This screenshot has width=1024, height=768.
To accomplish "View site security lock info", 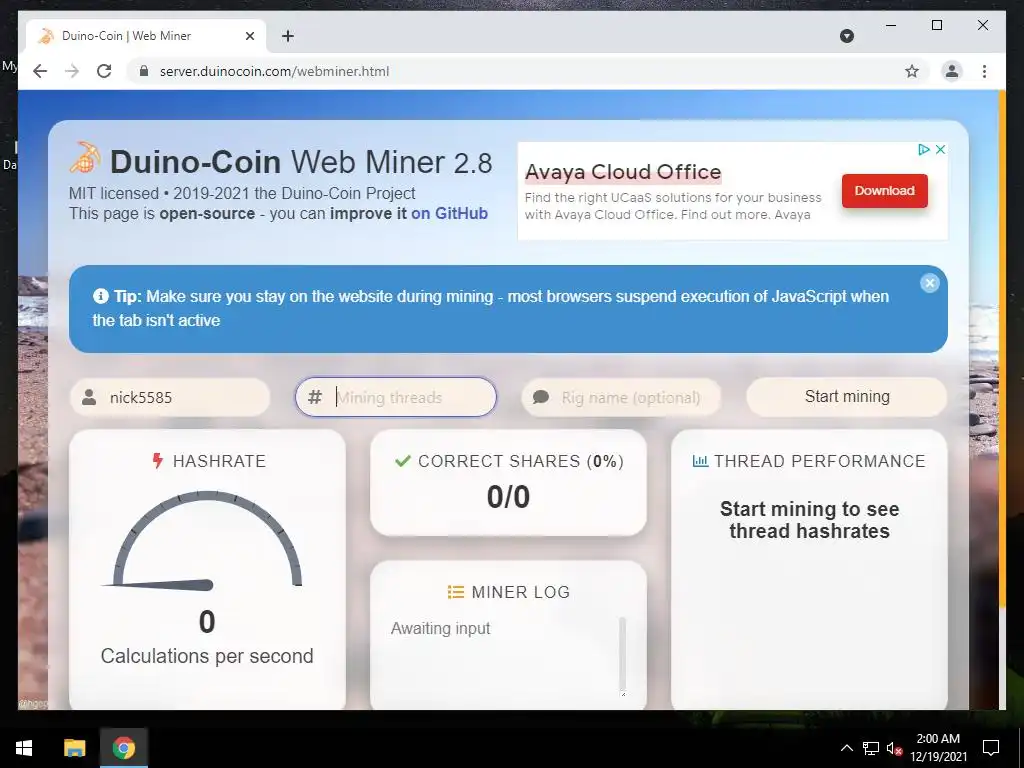I will (144, 71).
